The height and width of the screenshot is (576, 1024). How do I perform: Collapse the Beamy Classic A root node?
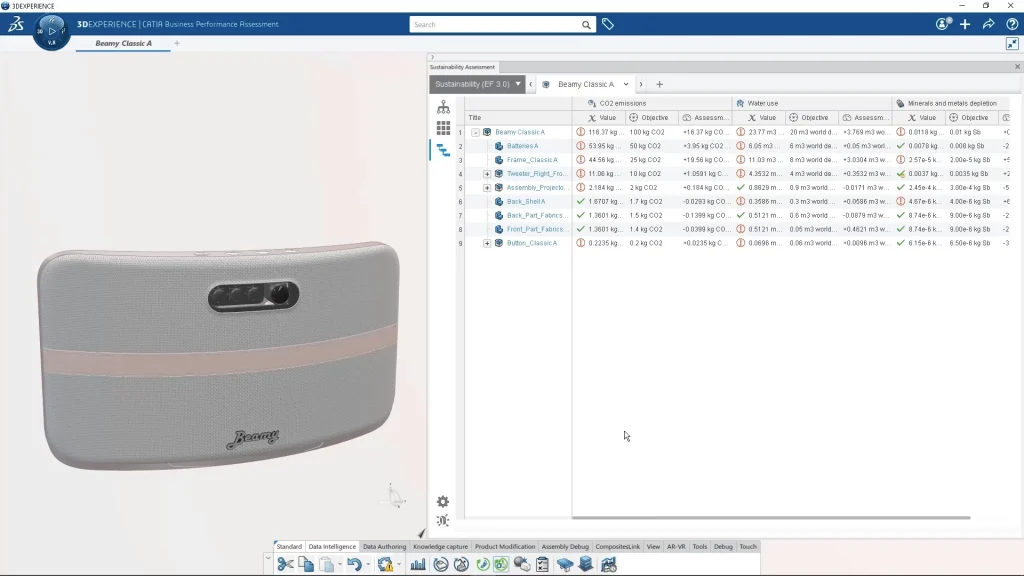(x=475, y=132)
